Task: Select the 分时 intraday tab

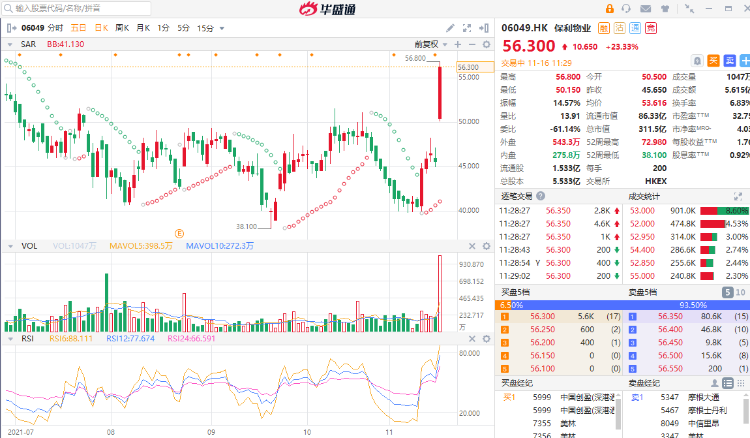Action: click(55, 28)
